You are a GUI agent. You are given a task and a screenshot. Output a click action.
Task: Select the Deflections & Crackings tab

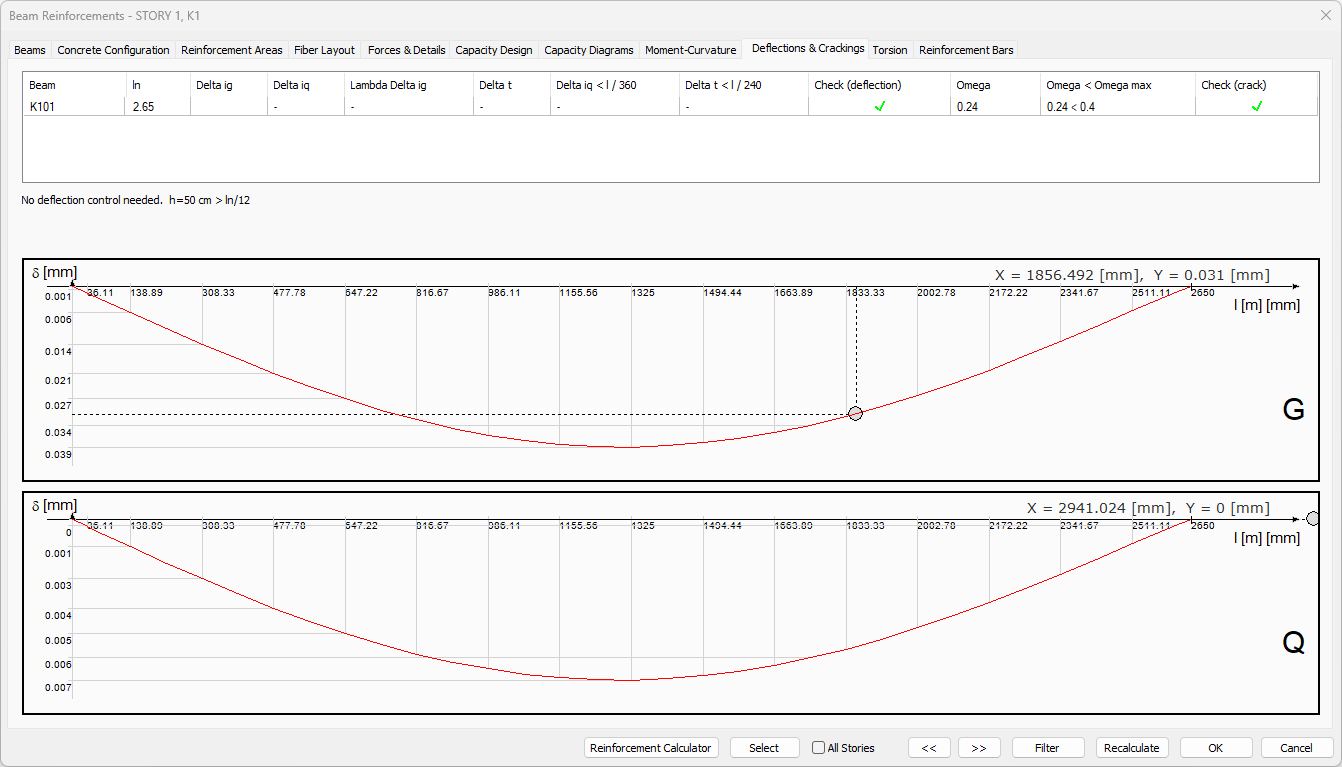[x=808, y=48]
